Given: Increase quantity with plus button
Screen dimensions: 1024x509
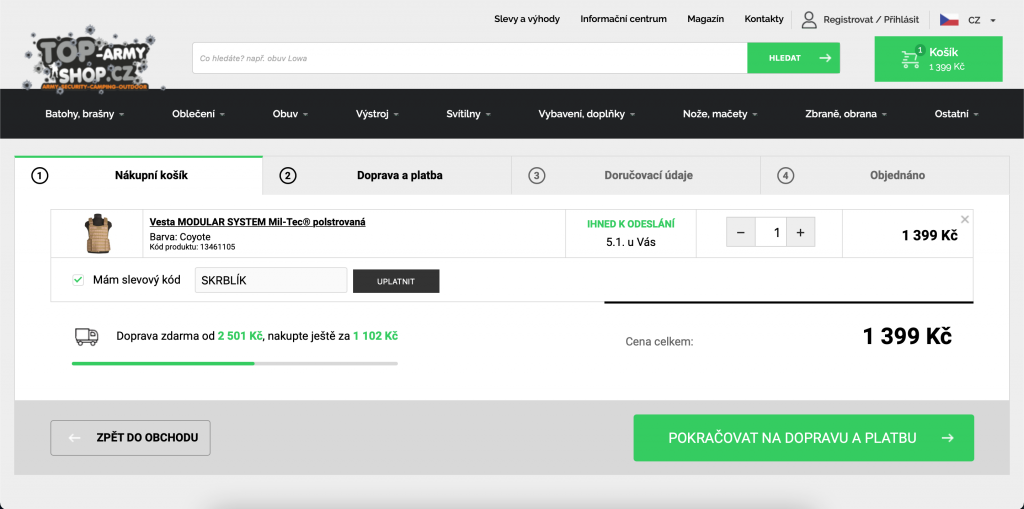Looking at the screenshot, I should (801, 233).
